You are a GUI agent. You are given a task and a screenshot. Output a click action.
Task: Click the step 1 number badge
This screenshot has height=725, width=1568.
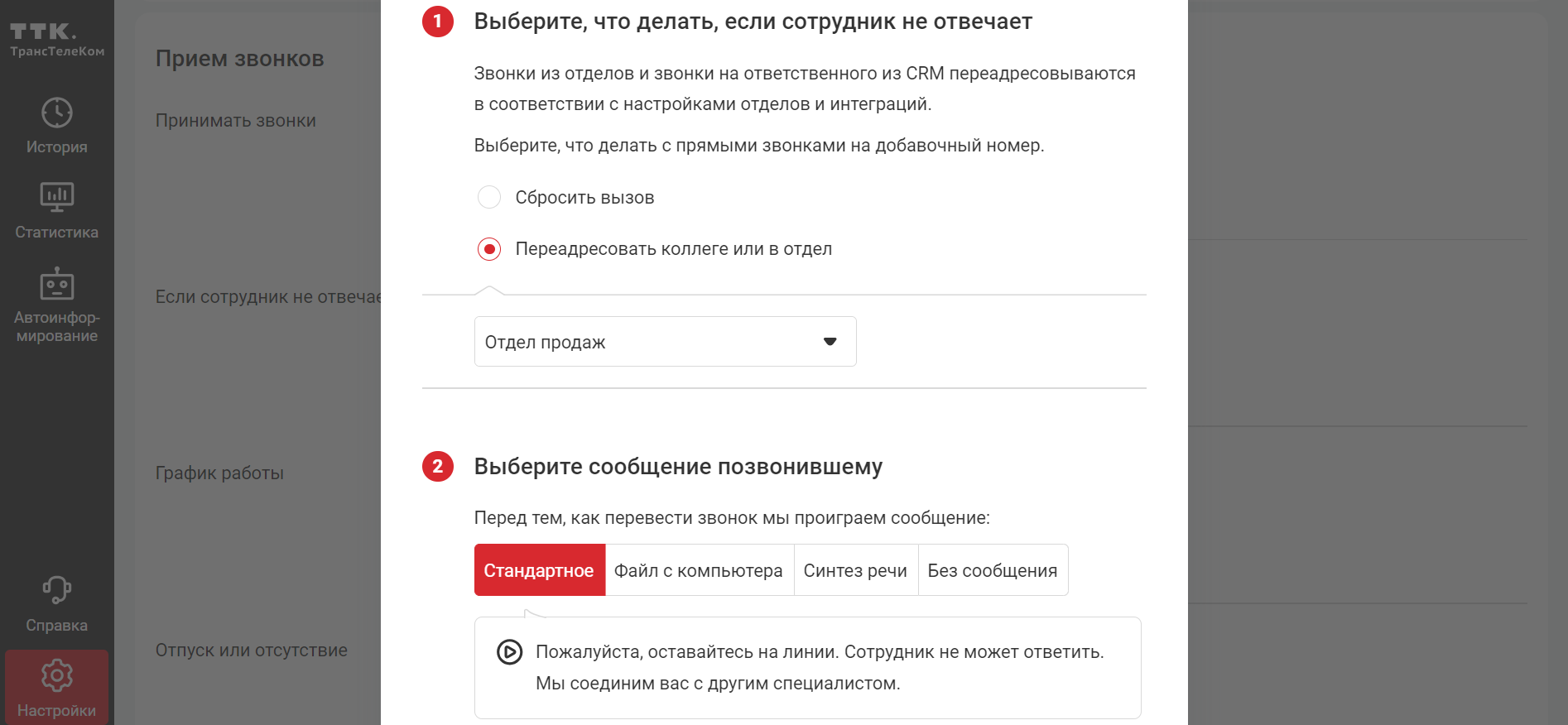point(438,22)
